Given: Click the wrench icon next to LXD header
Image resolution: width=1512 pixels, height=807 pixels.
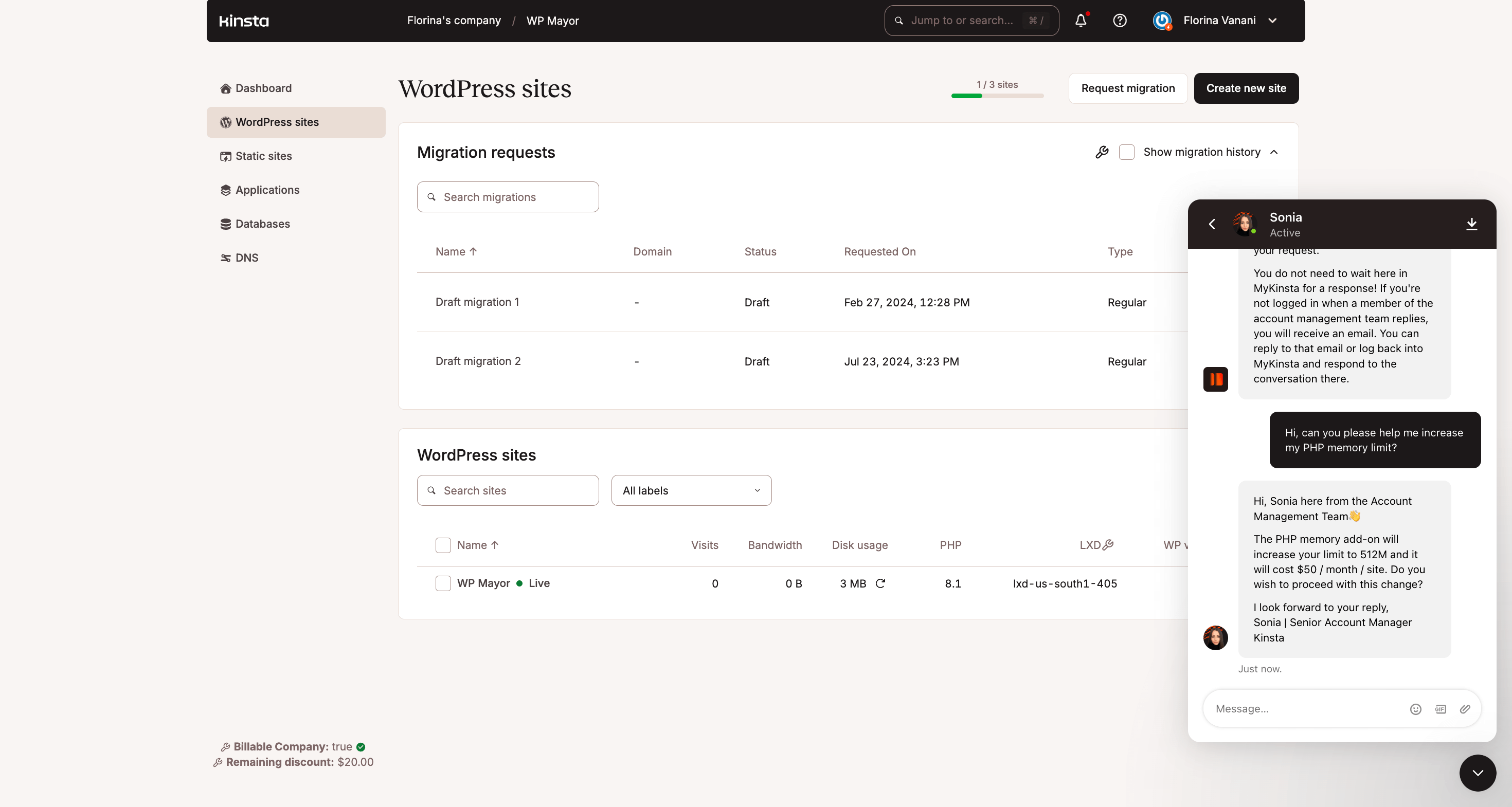Looking at the screenshot, I should tap(1108, 545).
